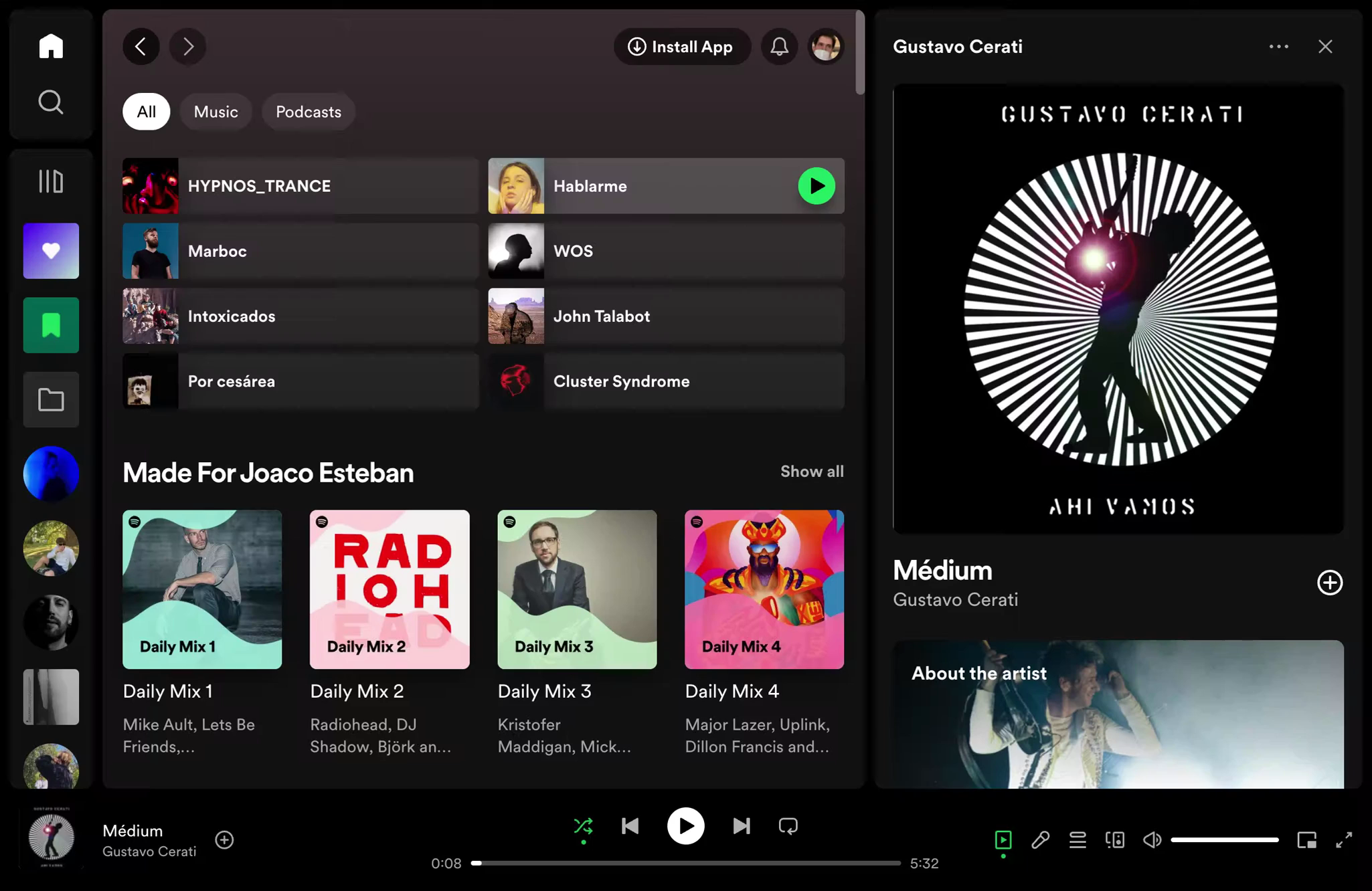Show lyrics with microphone icon
Image resolution: width=1372 pixels, height=891 pixels.
click(1040, 839)
